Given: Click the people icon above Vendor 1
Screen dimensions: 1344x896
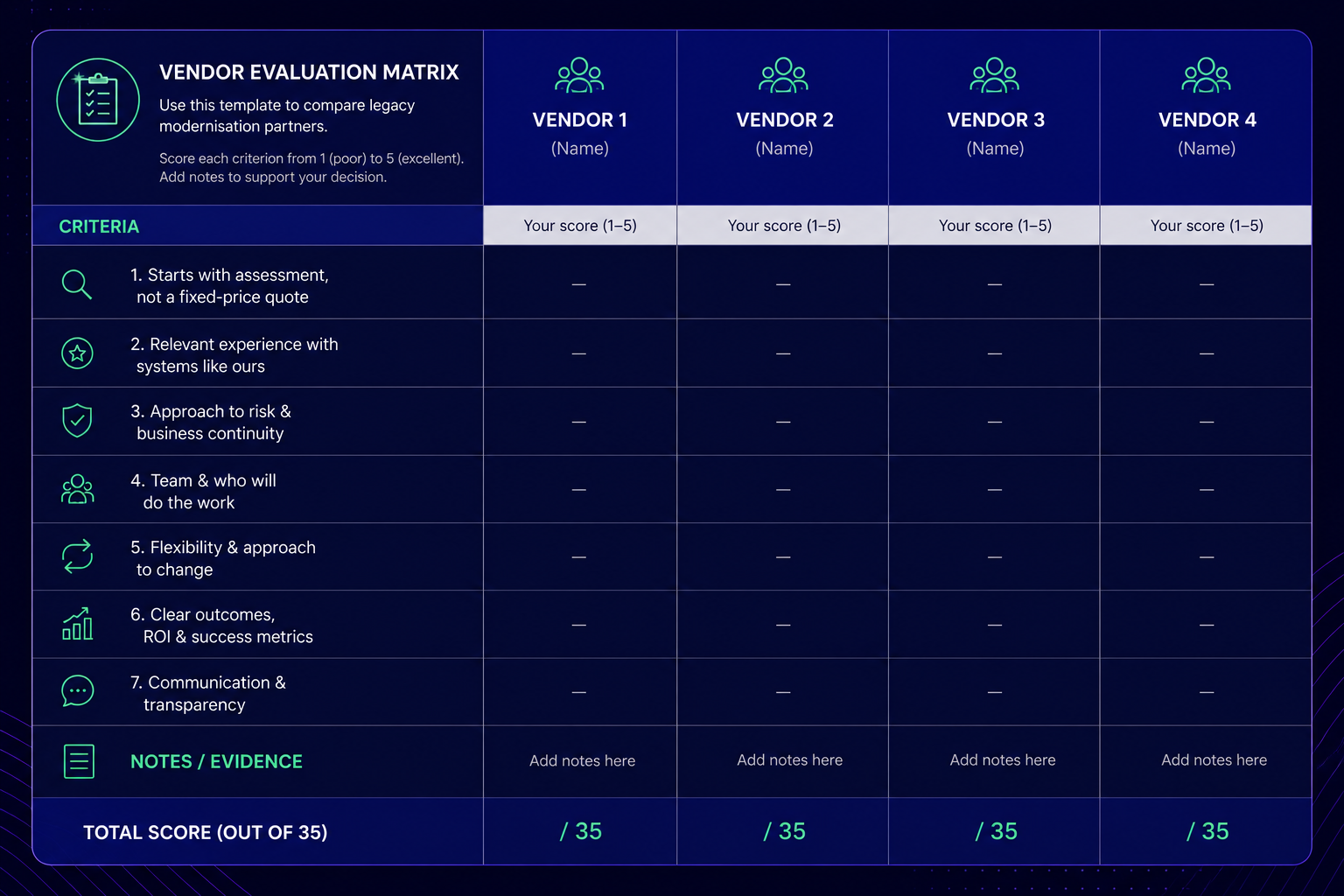Looking at the screenshot, I should pos(579,75).
